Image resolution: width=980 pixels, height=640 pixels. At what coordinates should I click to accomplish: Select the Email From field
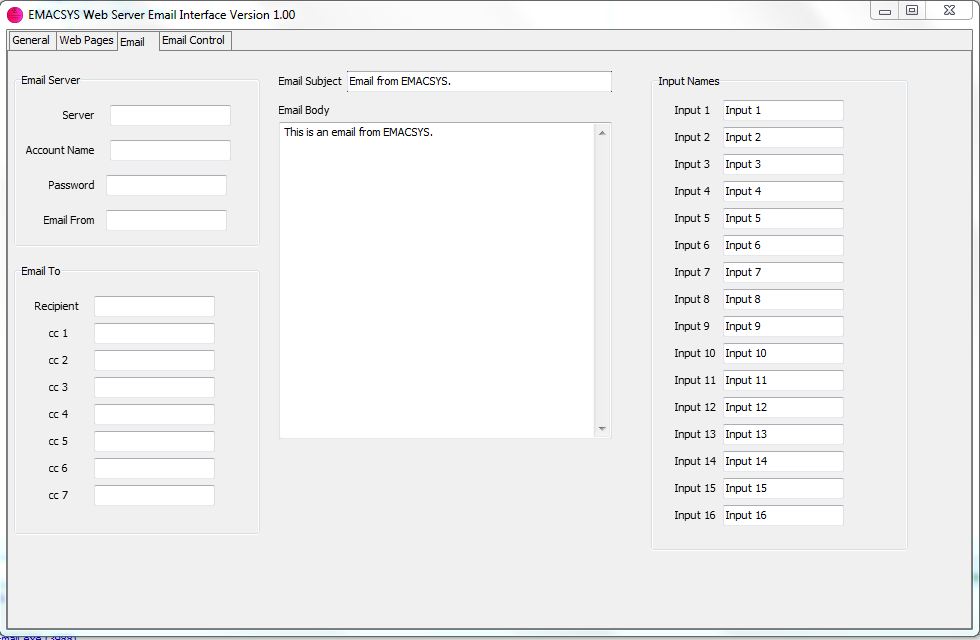166,220
